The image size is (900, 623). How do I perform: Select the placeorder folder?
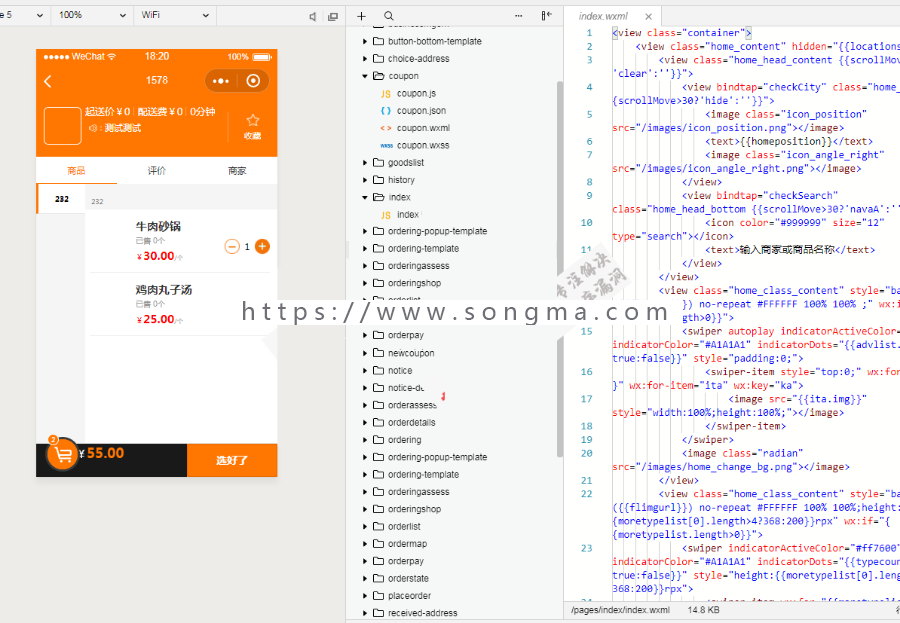pos(409,595)
